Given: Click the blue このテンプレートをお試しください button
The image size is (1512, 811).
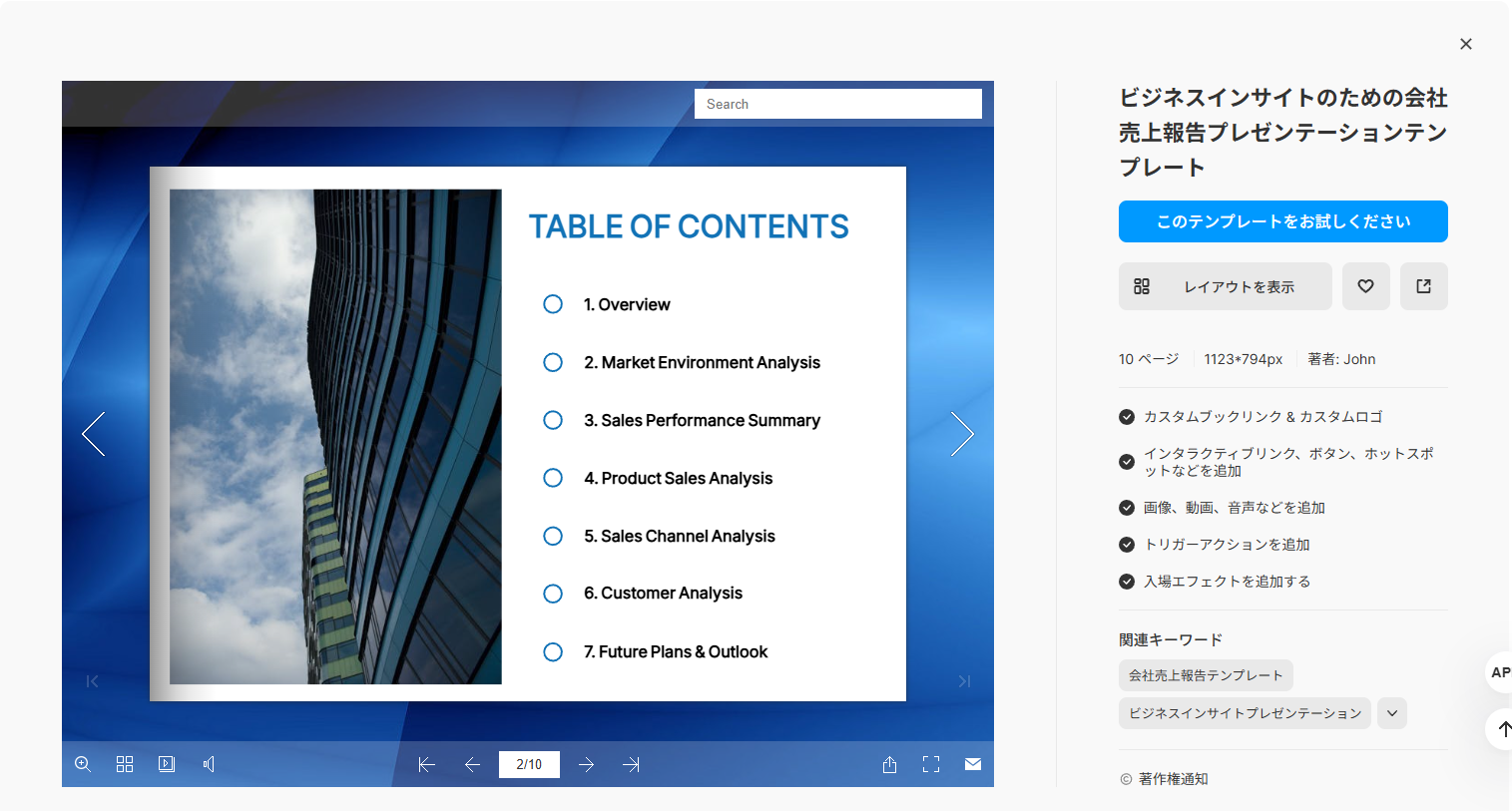Looking at the screenshot, I should (x=1283, y=221).
